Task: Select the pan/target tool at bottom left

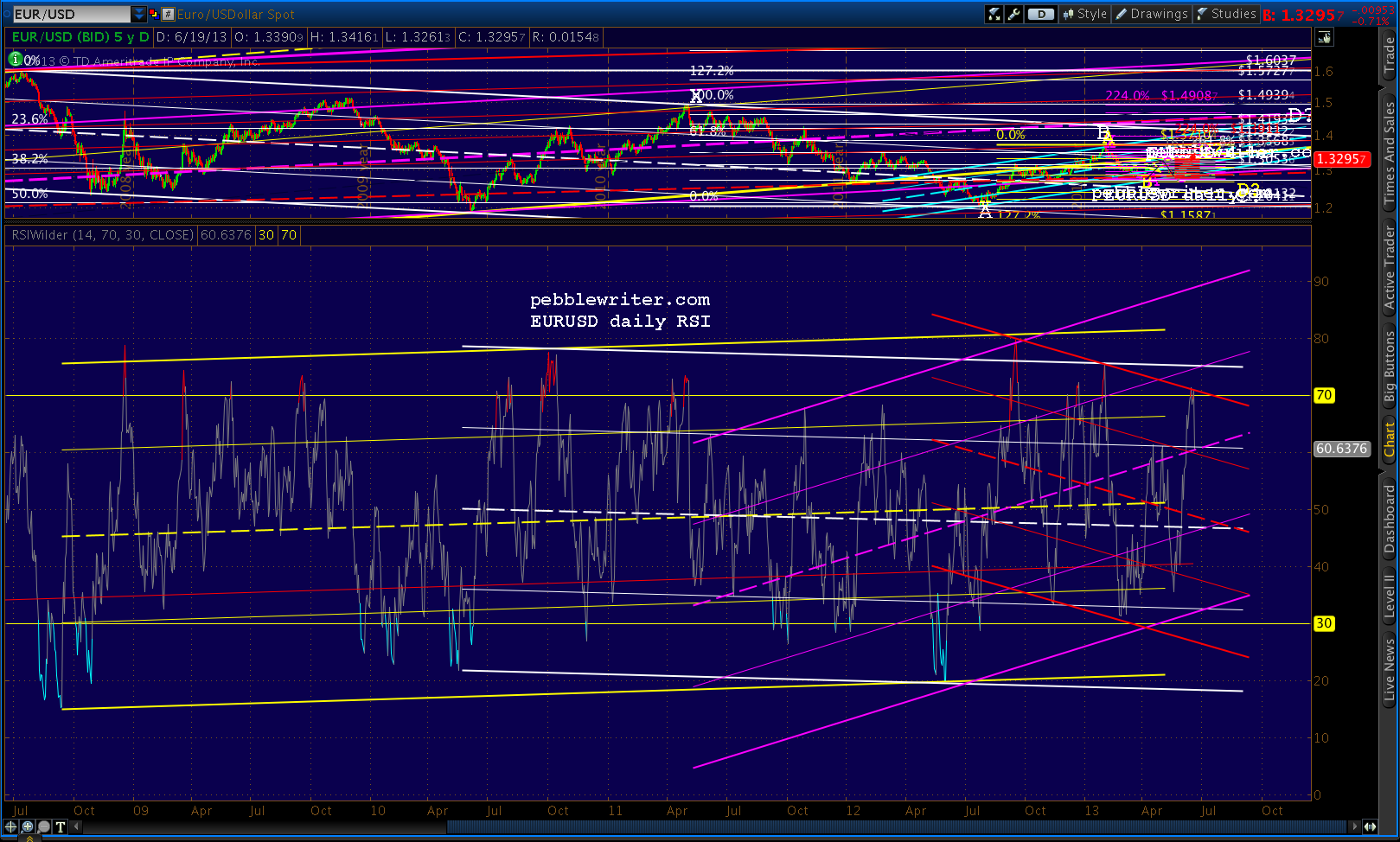Action: [x=28, y=826]
